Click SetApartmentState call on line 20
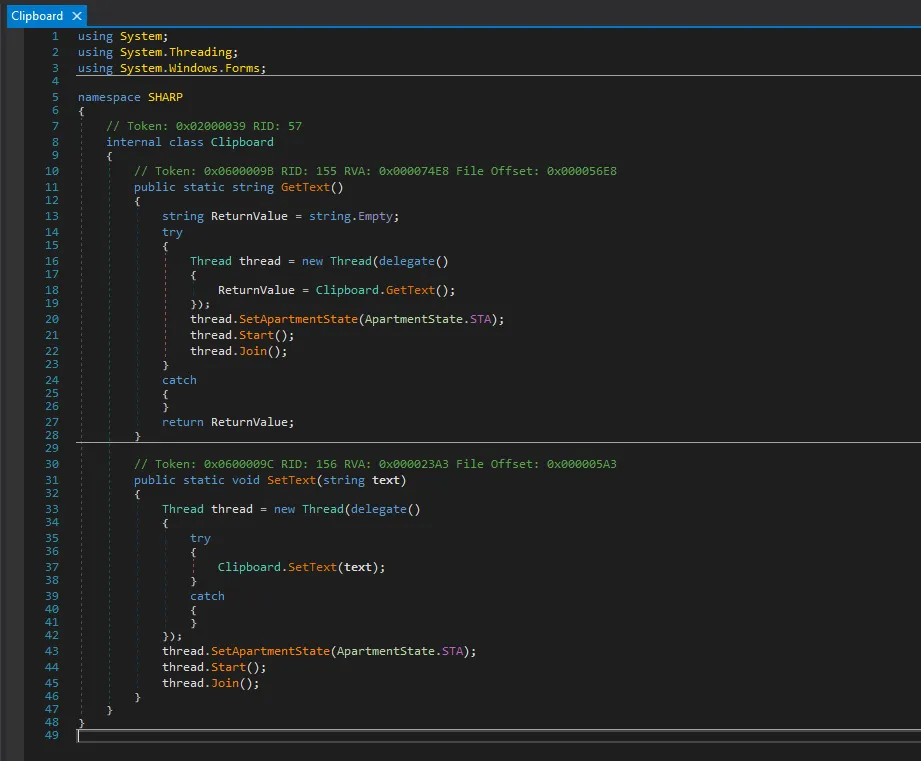Image resolution: width=921 pixels, height=761 pixels. 298,319
